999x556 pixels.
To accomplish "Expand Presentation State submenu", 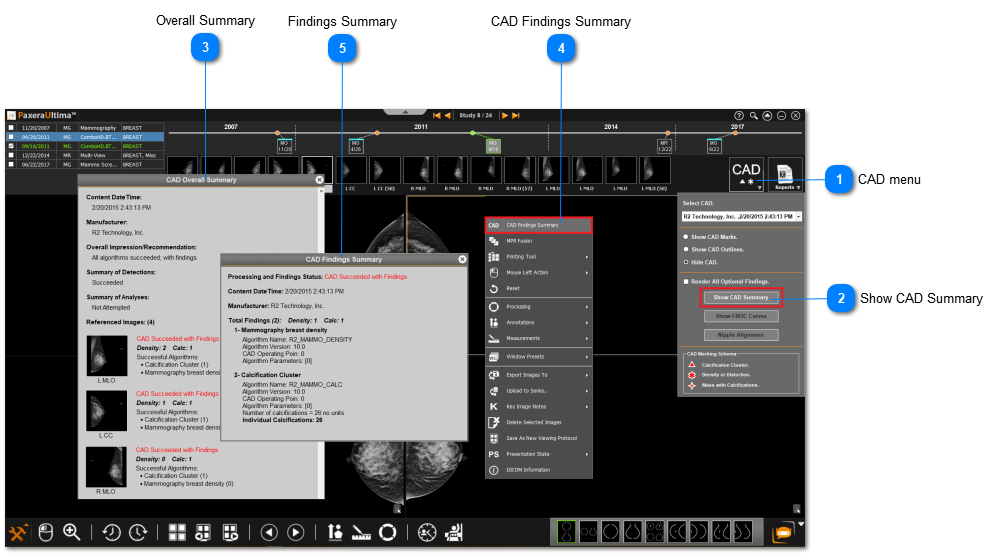I will click(x=539, y=454).
